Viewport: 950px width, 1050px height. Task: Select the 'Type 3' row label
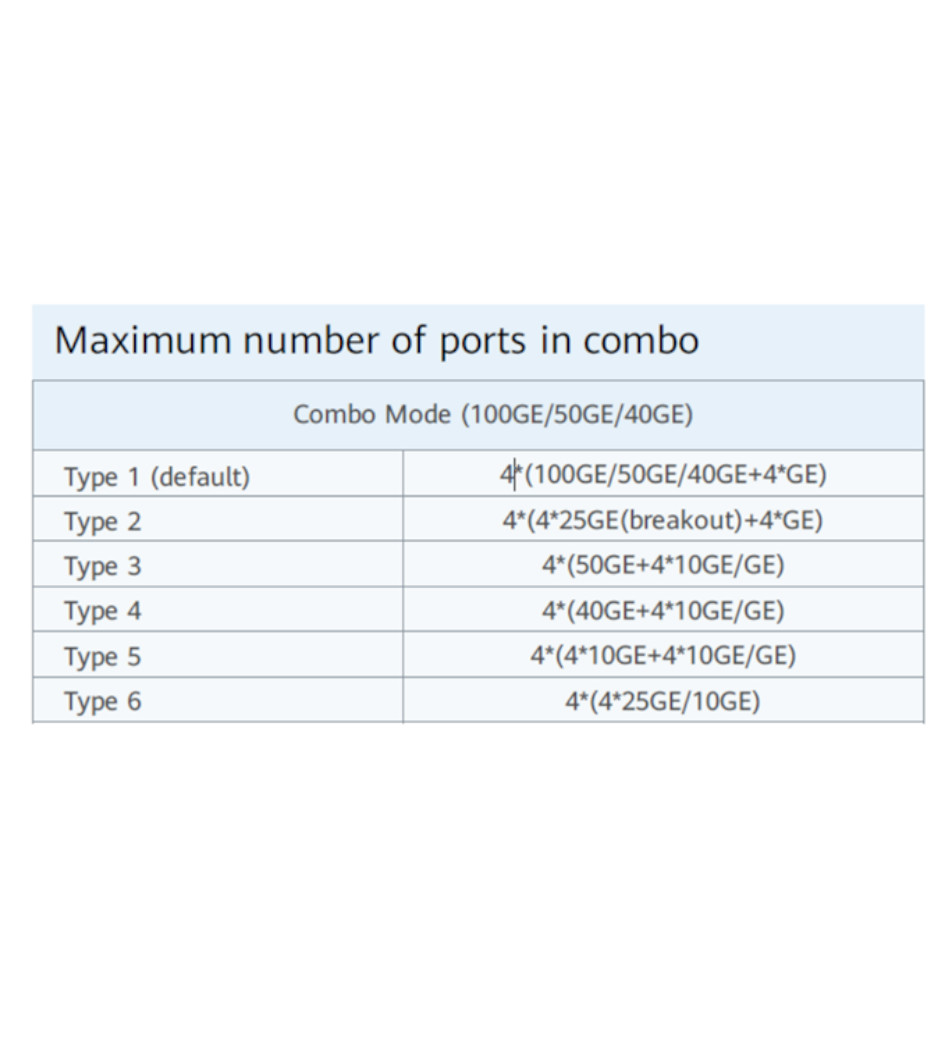click(x=103, y=567)
